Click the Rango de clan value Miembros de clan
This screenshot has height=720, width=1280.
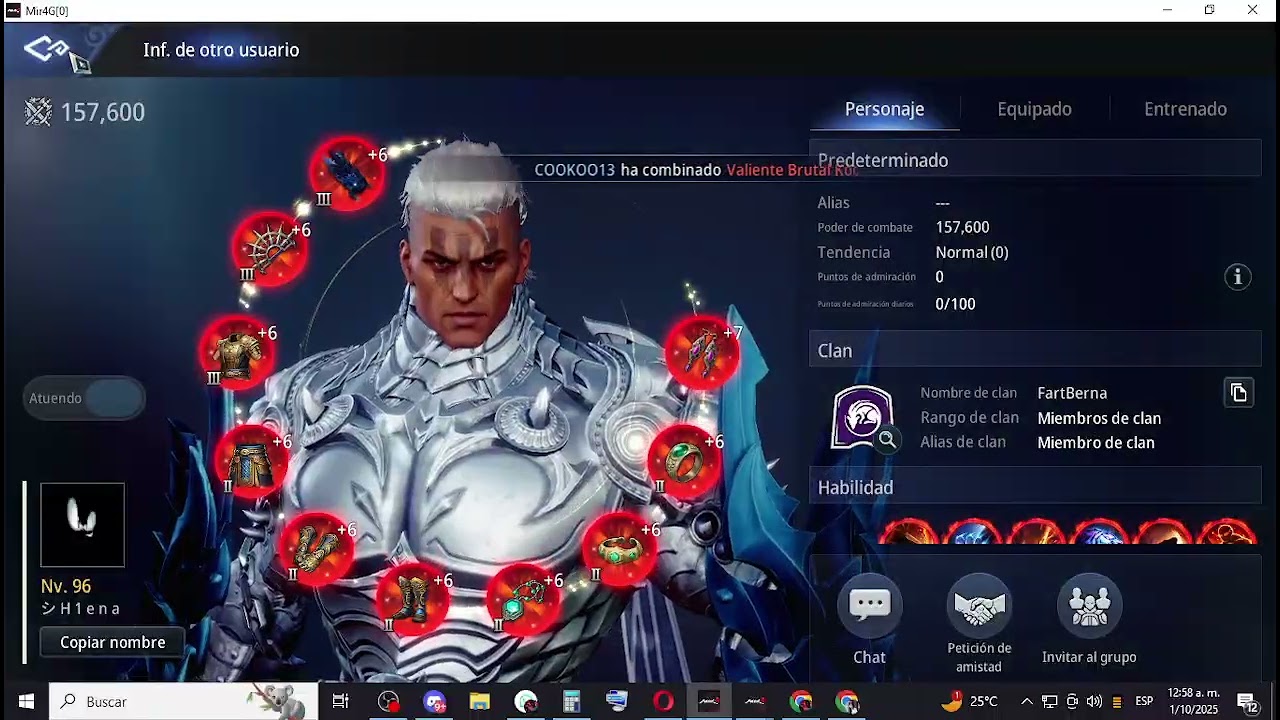(1099, 418)
